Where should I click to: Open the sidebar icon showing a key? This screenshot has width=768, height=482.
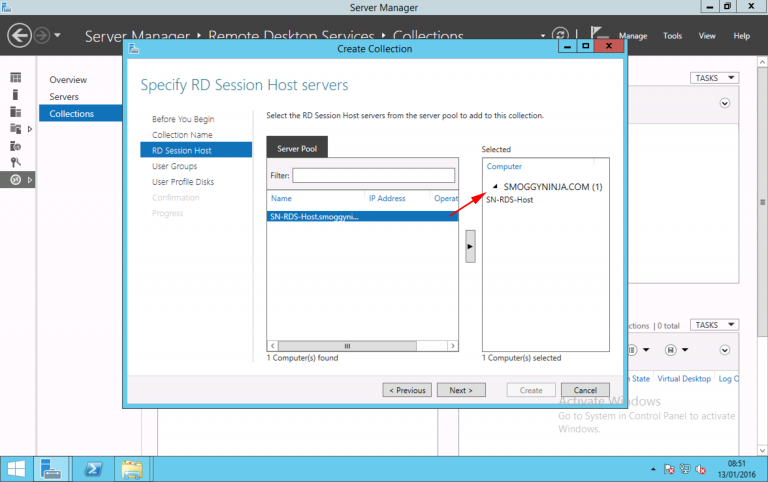click(x=16, y=162)
